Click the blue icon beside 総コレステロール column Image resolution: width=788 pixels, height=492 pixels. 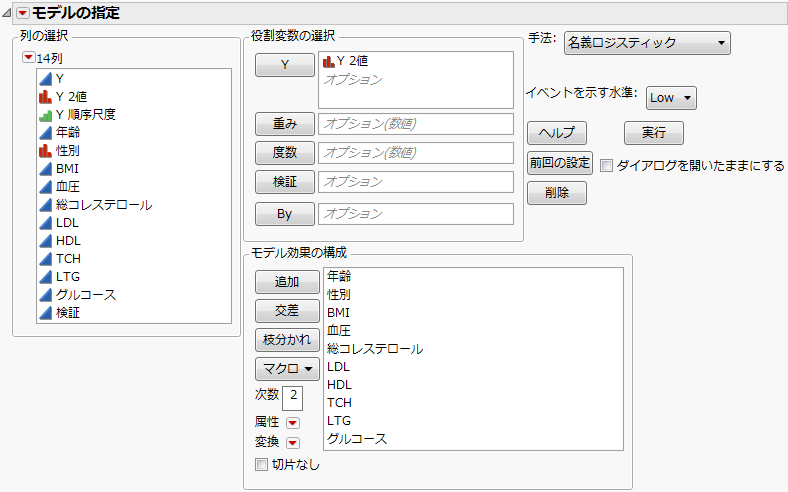point(45,205)
